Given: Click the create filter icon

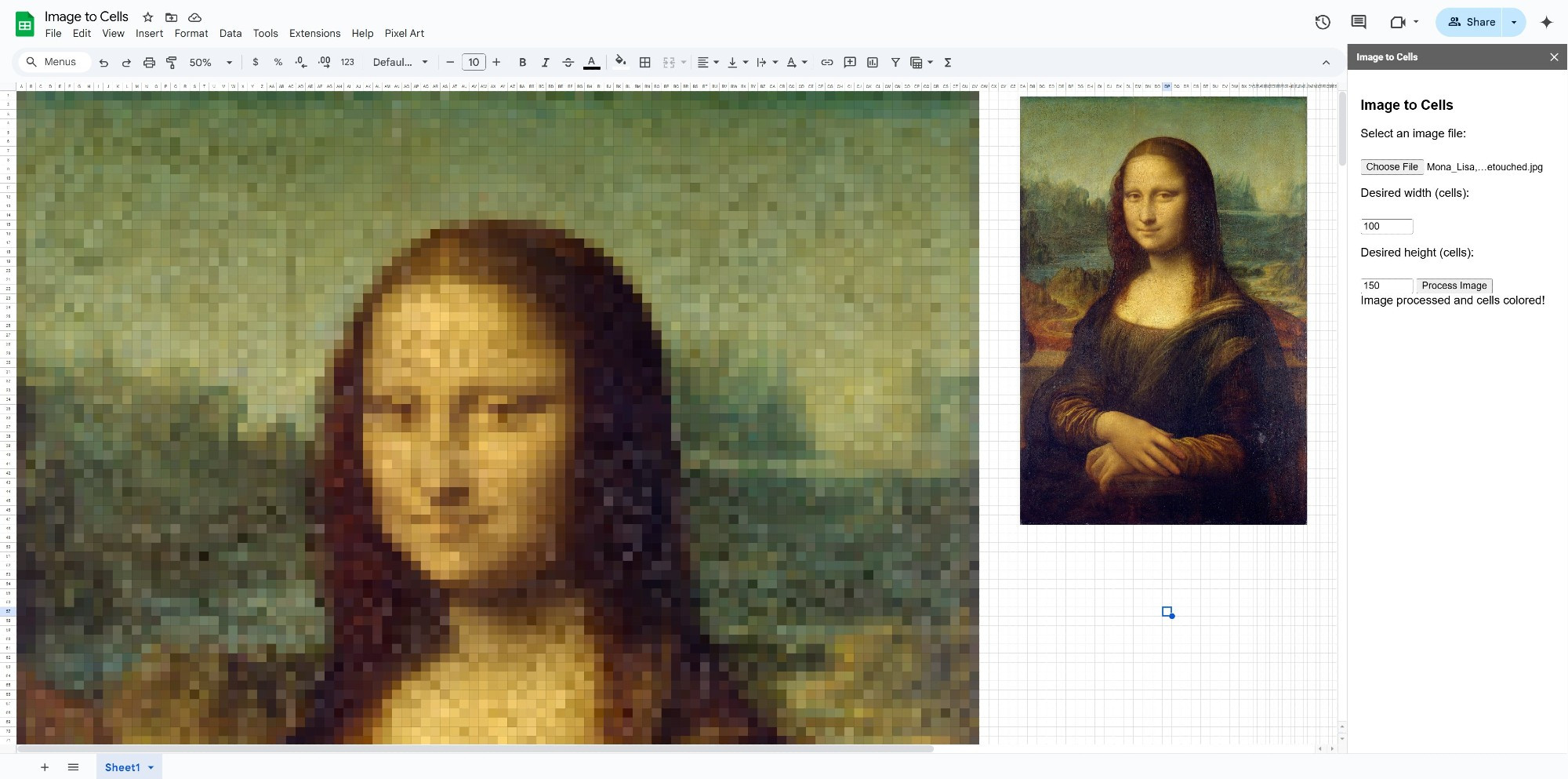Looking at the screenshot, I should (895, 62).
